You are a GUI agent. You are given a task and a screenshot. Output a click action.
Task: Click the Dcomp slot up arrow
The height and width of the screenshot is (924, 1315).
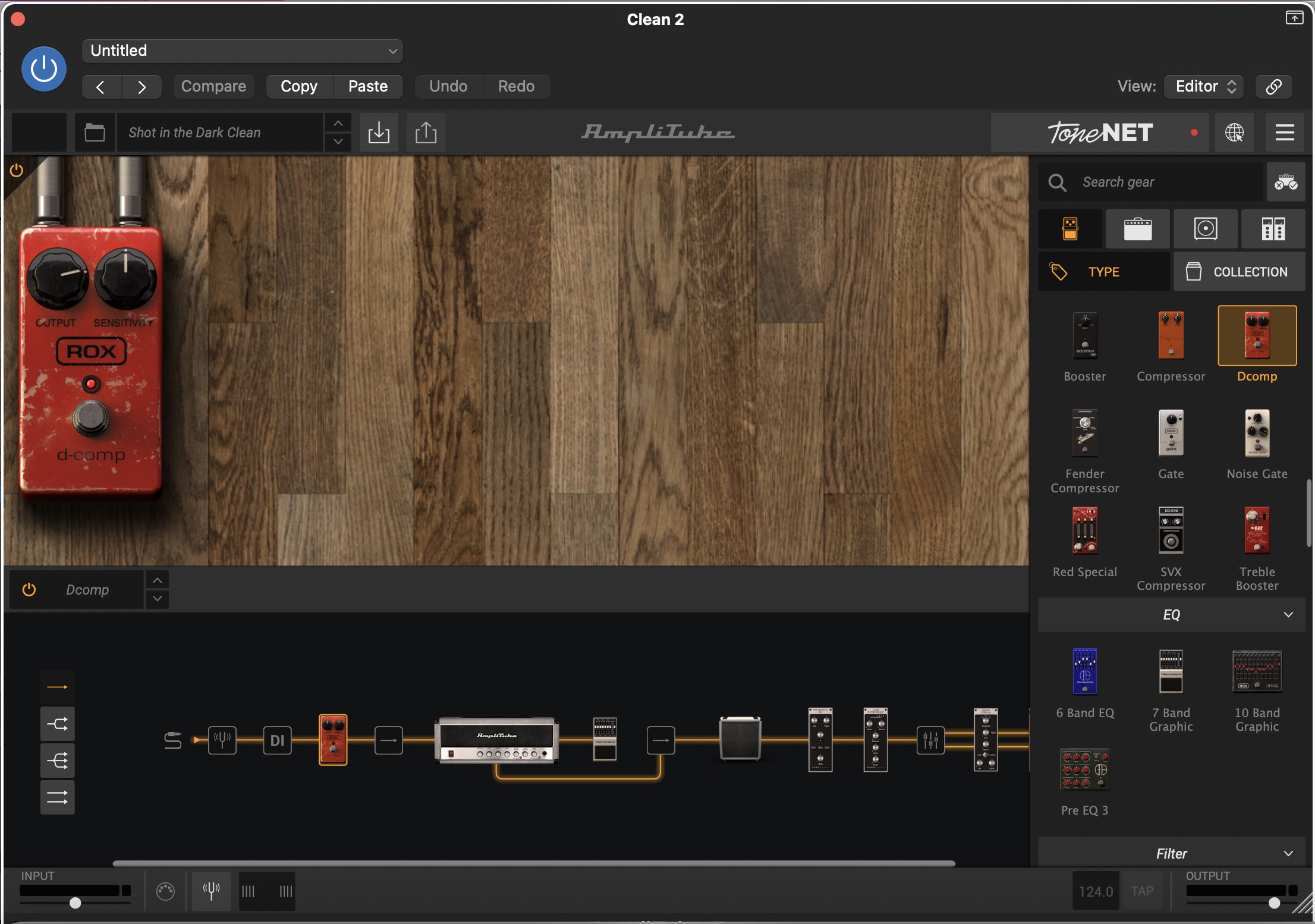158,580
